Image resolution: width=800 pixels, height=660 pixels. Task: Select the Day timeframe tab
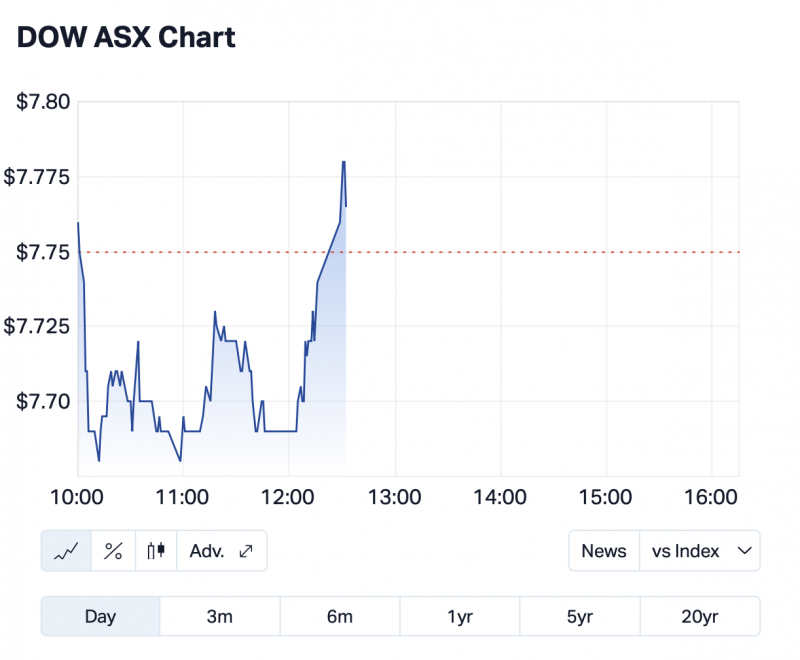[100, 617]
